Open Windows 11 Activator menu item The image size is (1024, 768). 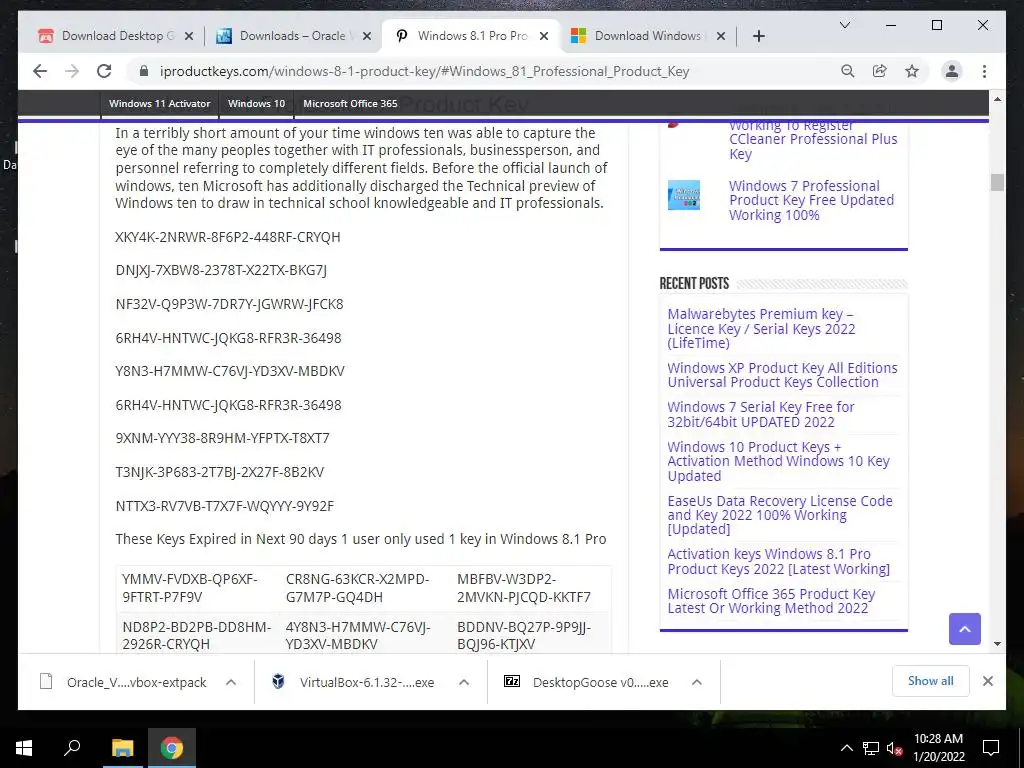coord(159,103)
